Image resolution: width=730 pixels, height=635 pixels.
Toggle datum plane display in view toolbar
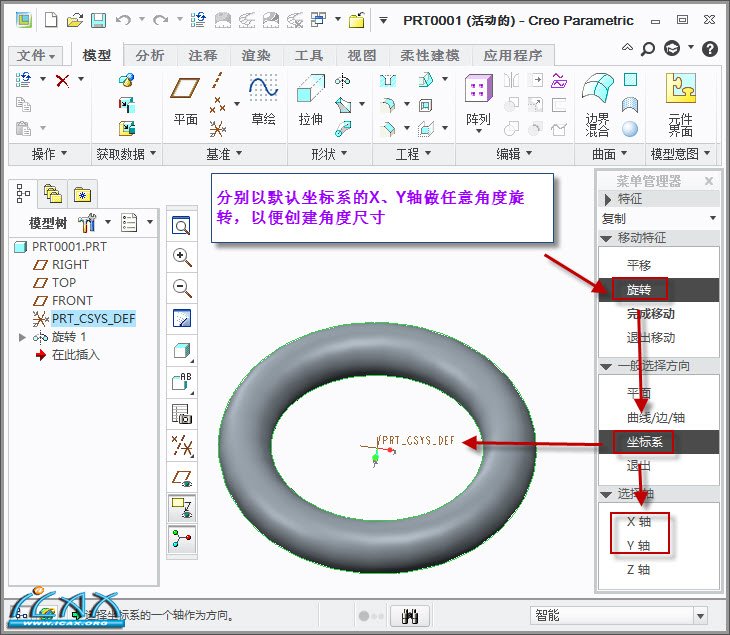(182, 477)
